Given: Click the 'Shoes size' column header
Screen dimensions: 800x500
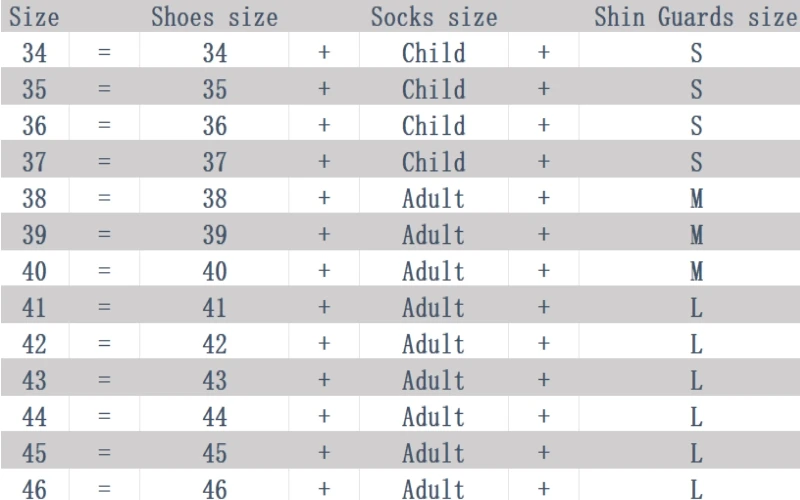Looking at the screenshot, I should [214, 17].
